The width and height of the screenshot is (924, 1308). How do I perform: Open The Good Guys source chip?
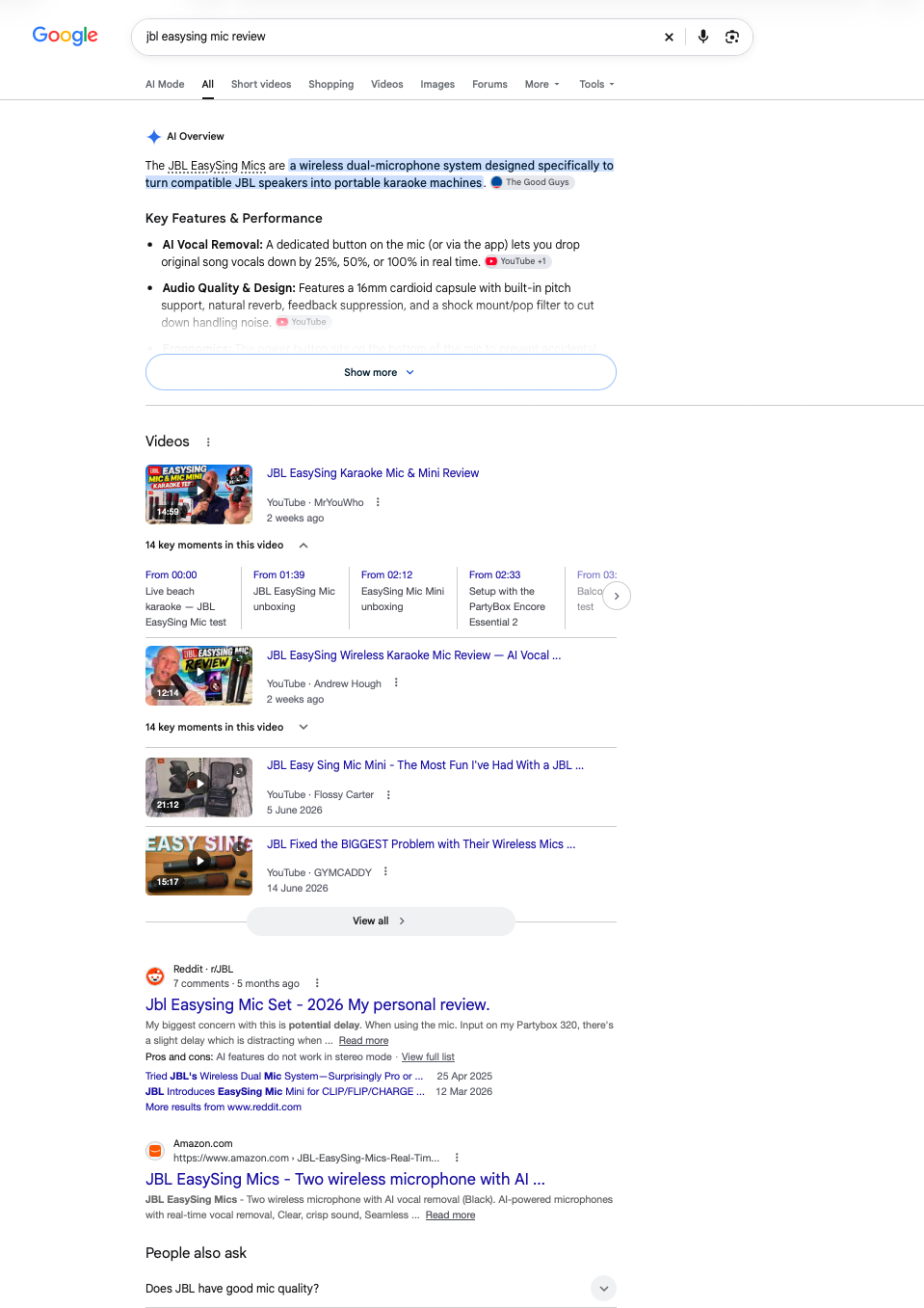pos(531,182)
